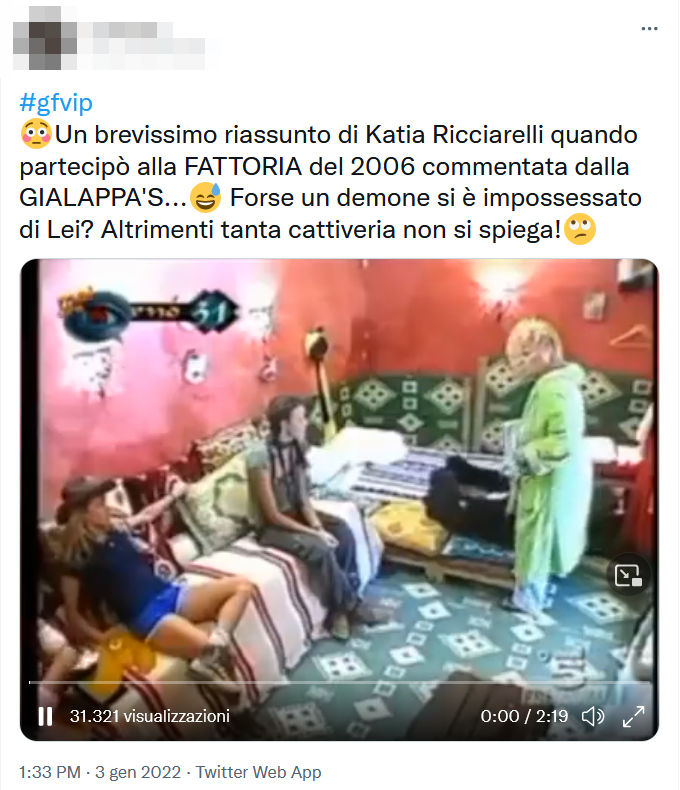Click the 3 gen 2022 date
This screenshot has height=790, width=680.
pyautogui.click(x=138, y=772)
